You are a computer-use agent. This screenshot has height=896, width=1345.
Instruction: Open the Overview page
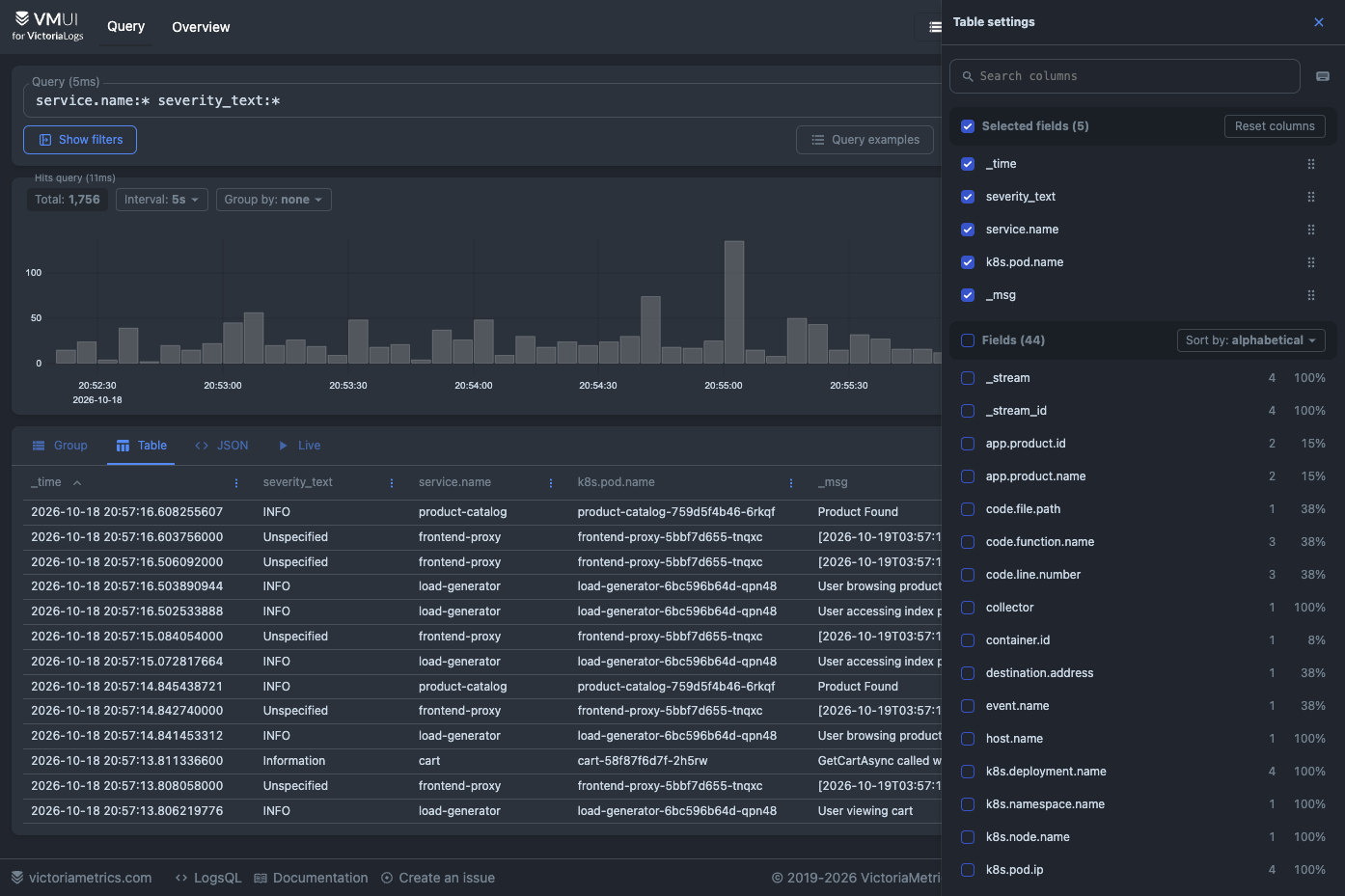coord(201,27)
